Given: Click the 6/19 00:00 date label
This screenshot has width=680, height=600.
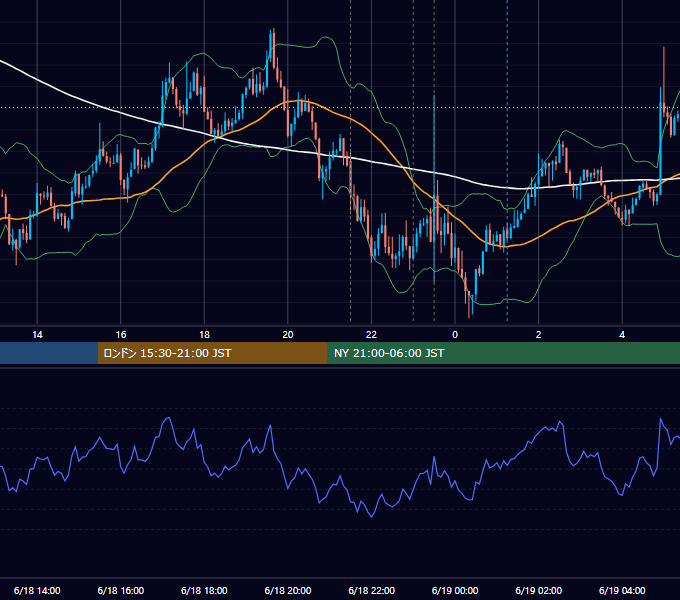Looking at the screenshot, I should click(455, 590).
